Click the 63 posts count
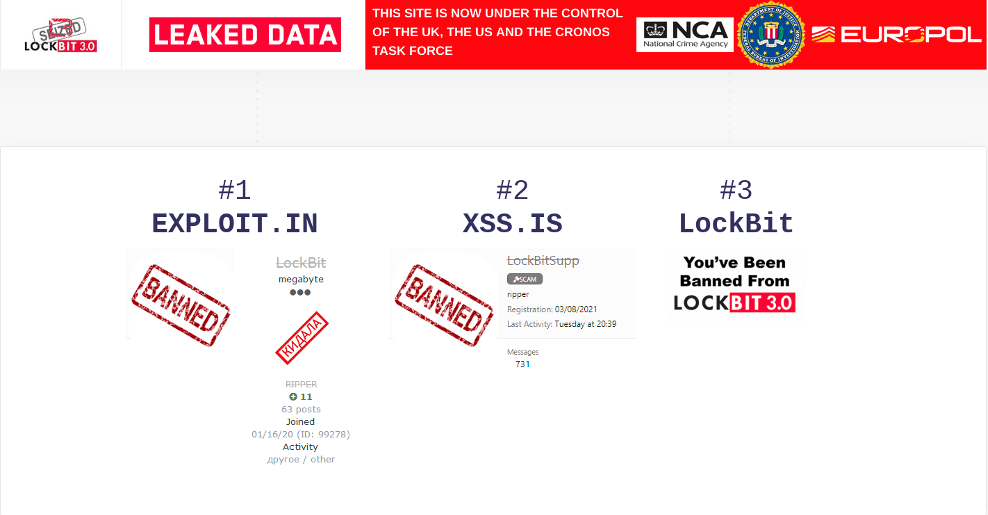 [301, 409]
